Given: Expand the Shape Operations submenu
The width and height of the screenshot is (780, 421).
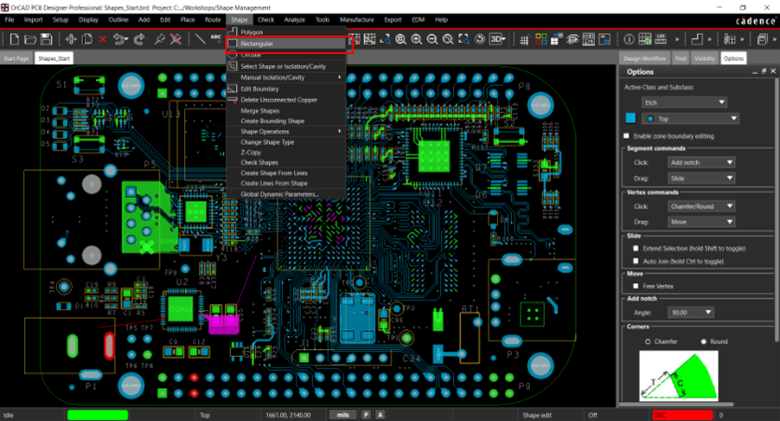Looking at the screenshot, I should pyautogui.click(x=286, y=131).
